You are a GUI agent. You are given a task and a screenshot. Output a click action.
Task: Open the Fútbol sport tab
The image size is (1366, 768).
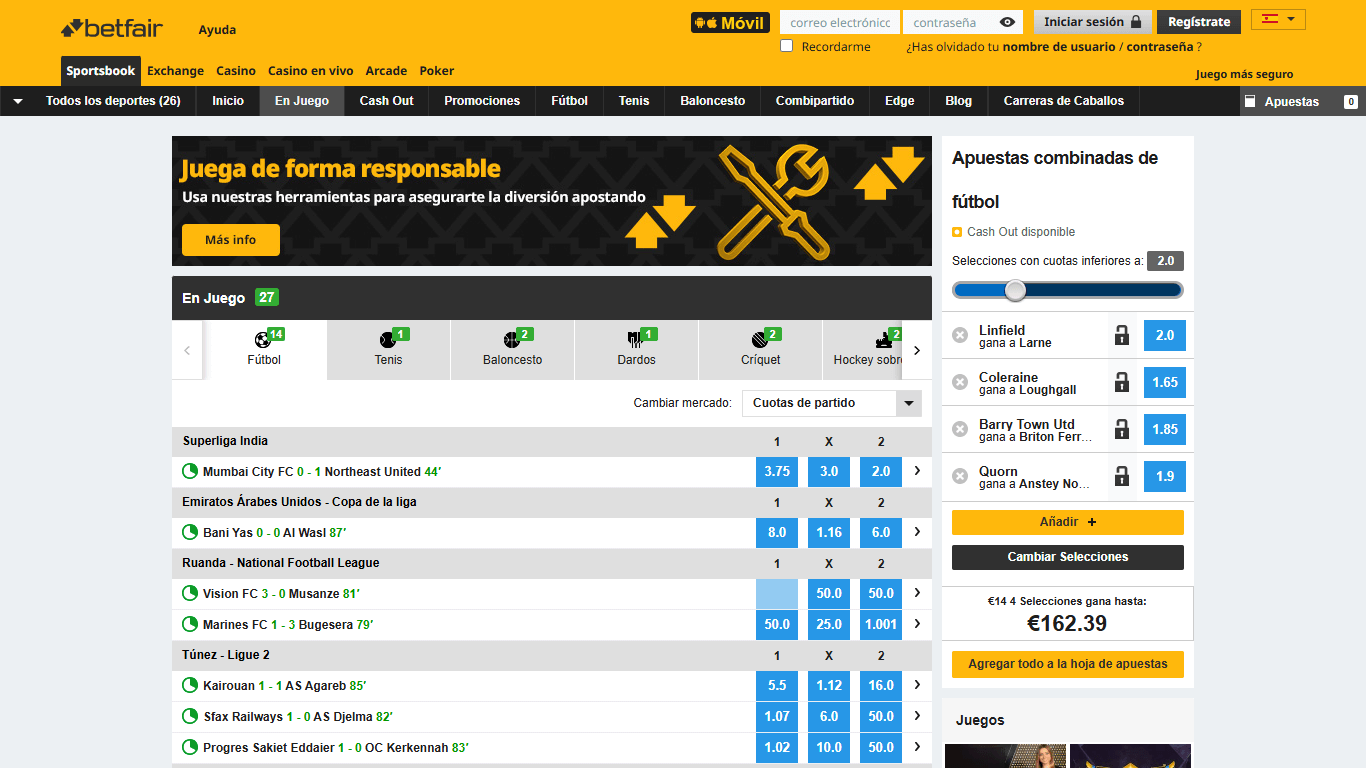[x=265, y=349]
